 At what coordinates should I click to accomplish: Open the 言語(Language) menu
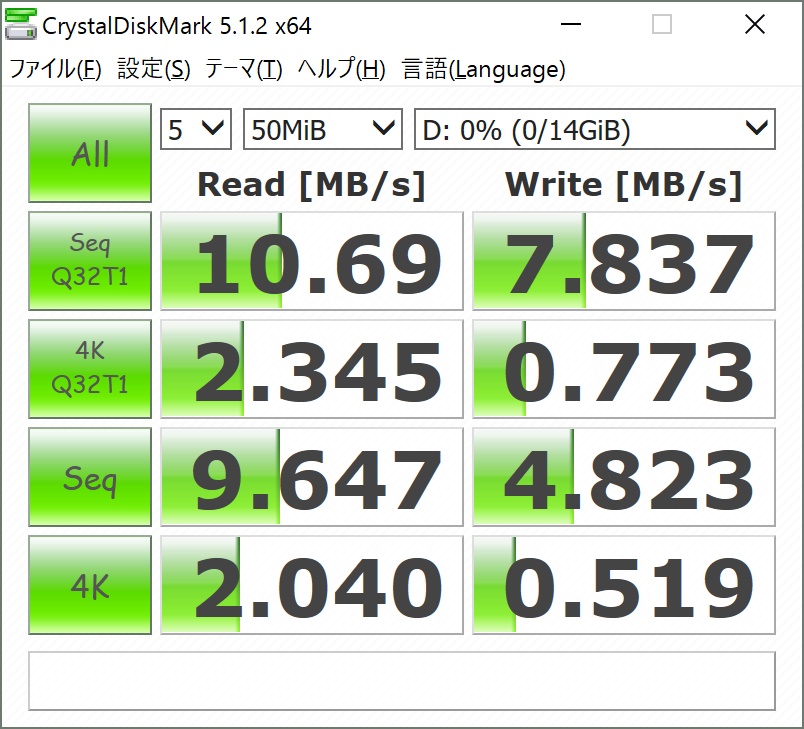(484, 69)
